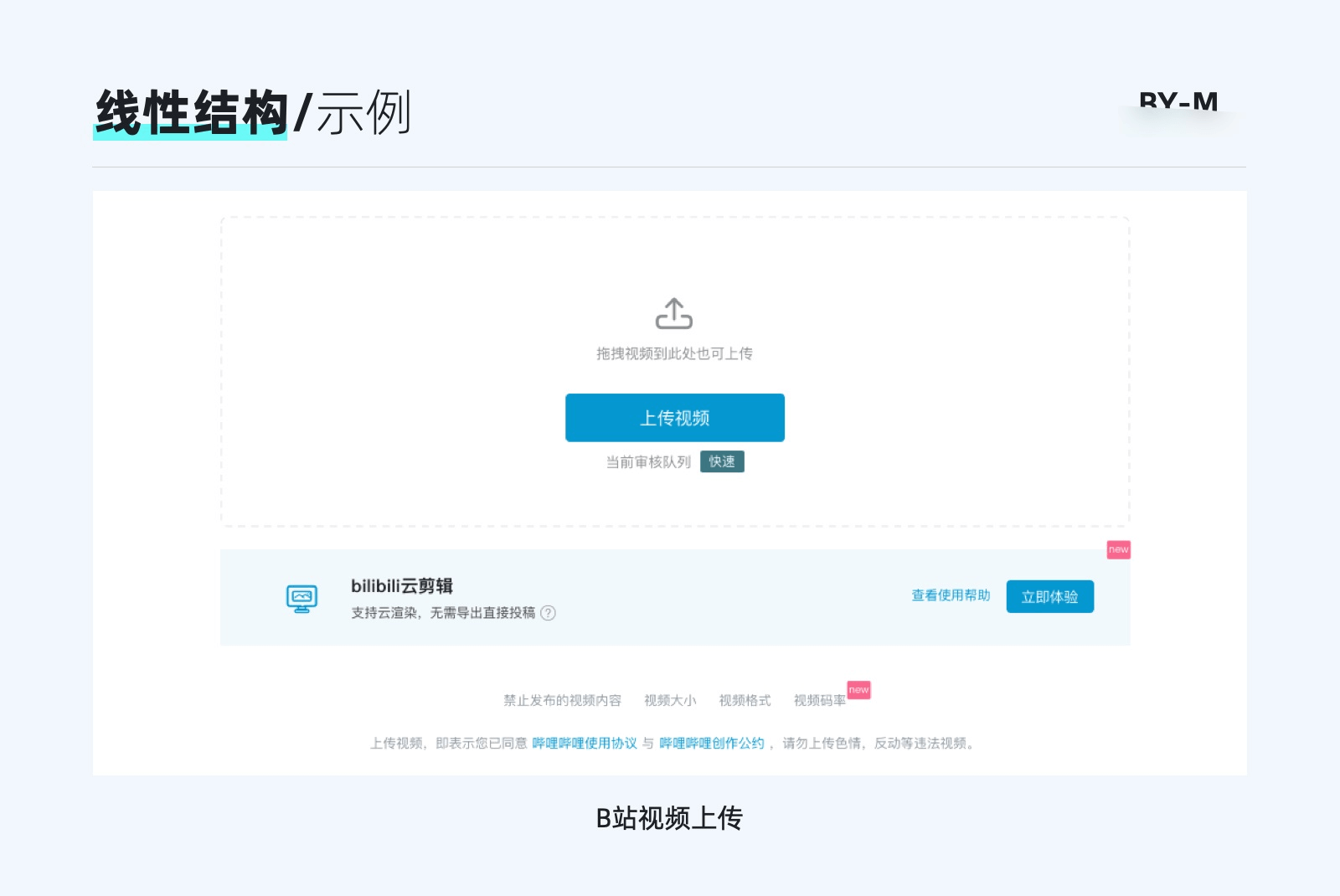
Task: Open the 哔哩哔哩创作公约 link
Action: (x=712, y=743)
